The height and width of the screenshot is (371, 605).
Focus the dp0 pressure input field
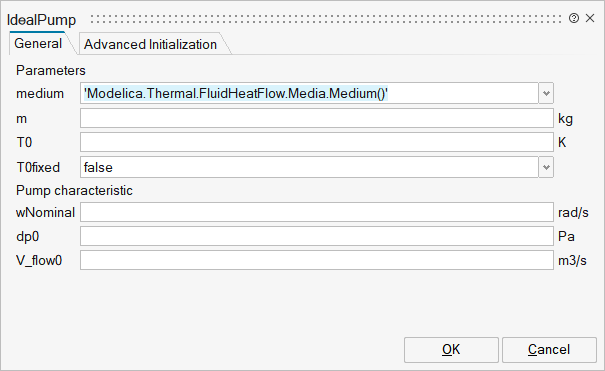point(317,236)
